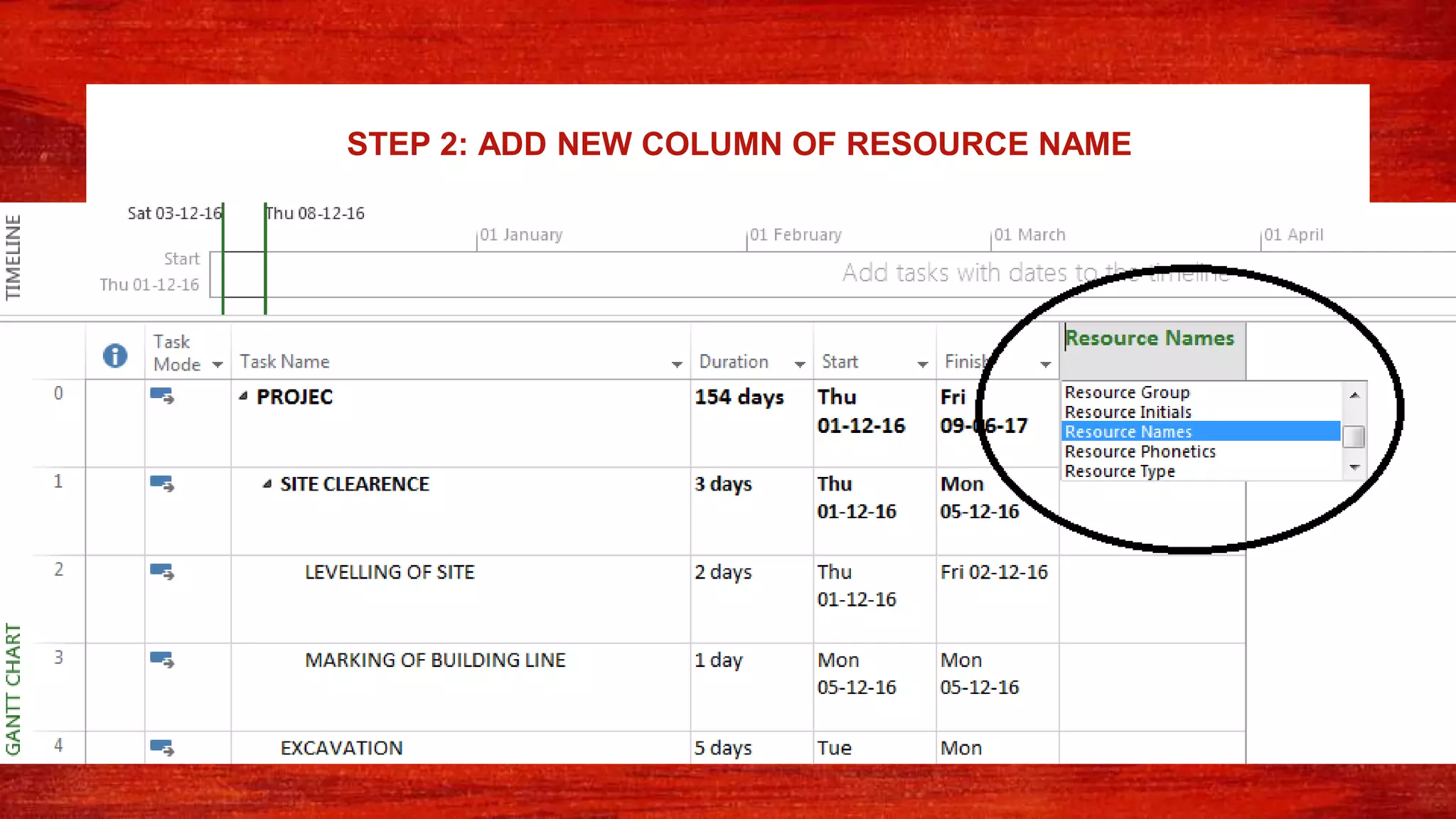Click the 01 March timeline marker
The image size is (1456, 819).
tap(1029, 235)
